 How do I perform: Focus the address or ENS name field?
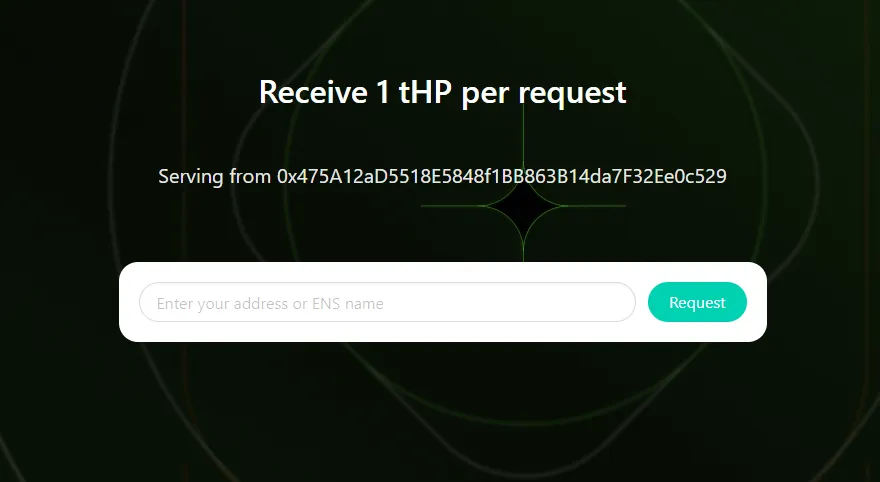(x=387, y=302)
